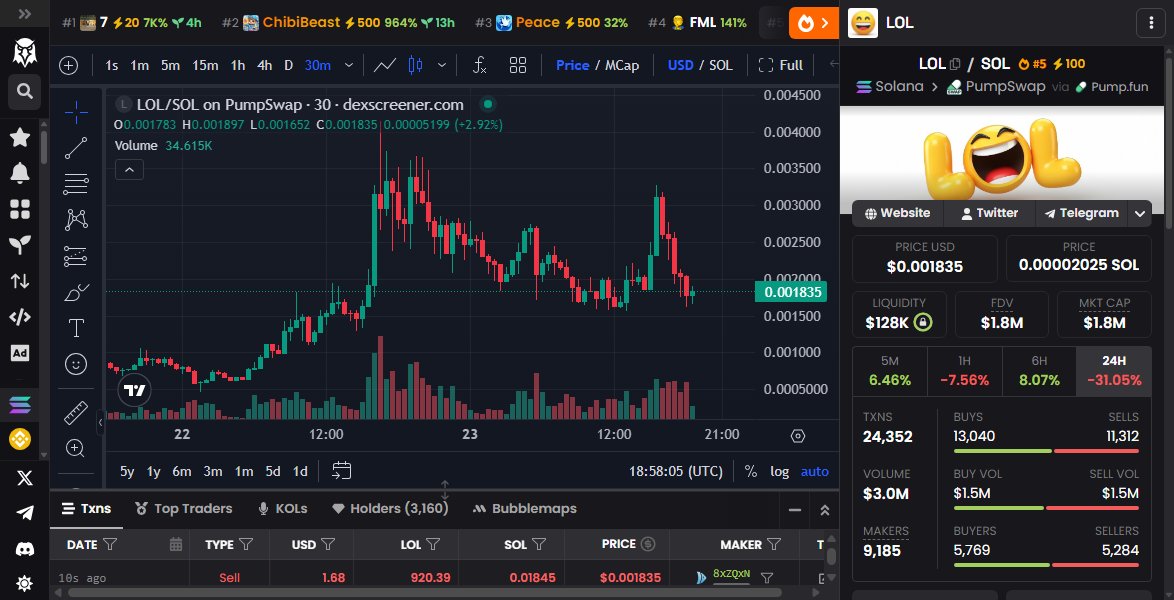1174x600 pixels.
Task: Select the trend line drawing tool
Action: point(76,148)
